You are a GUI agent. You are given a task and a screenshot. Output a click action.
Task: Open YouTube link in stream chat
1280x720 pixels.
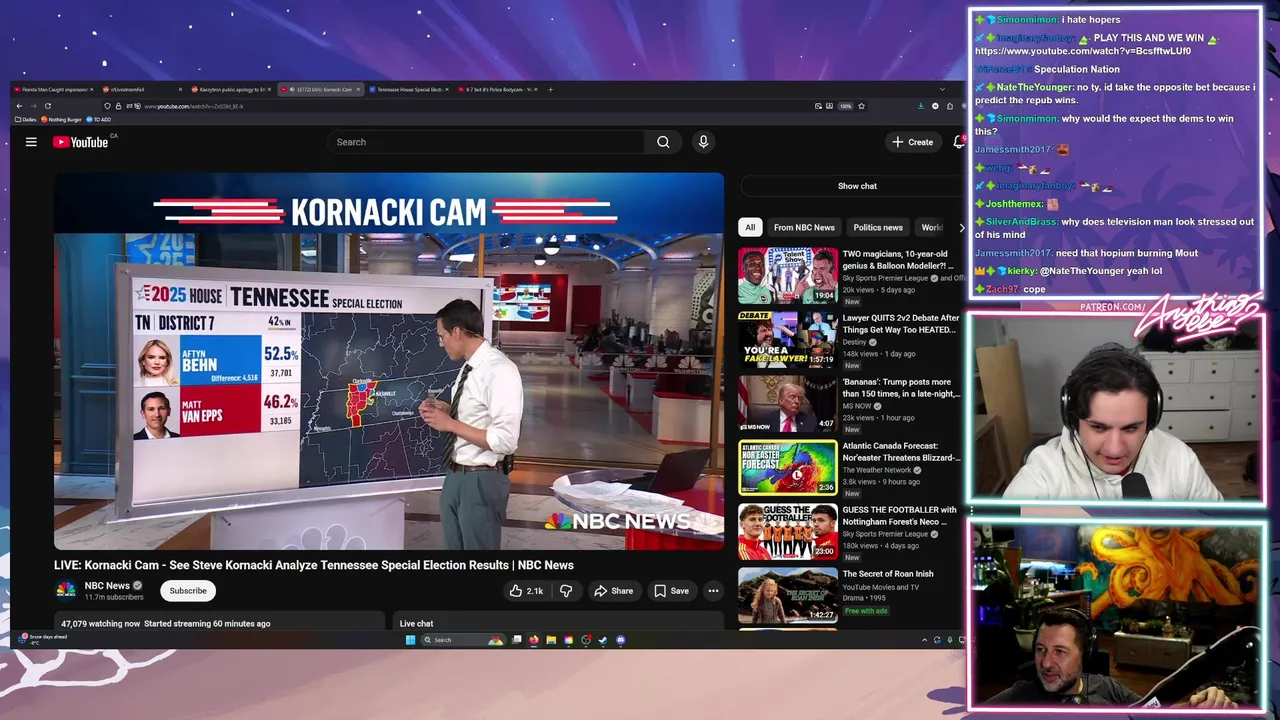click(1083, 51)
